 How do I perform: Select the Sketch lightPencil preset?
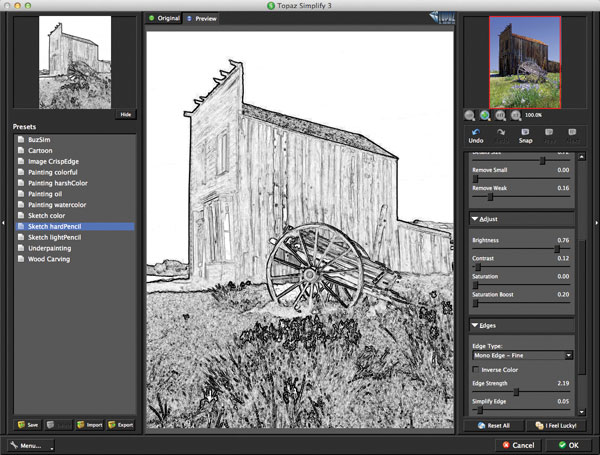pyautogui.click(x=75, y=237)
